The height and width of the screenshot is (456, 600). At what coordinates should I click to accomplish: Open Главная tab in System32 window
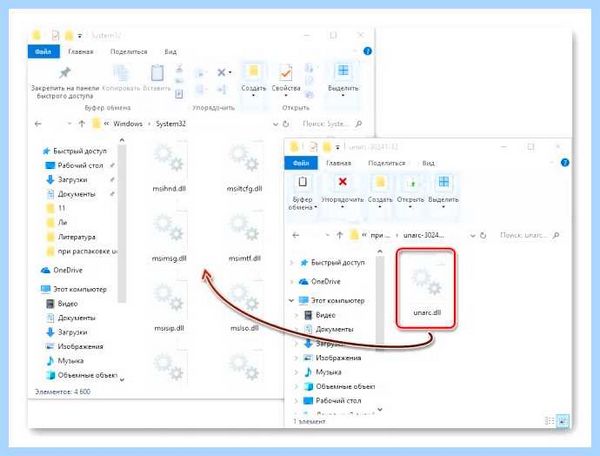[80, 52]
